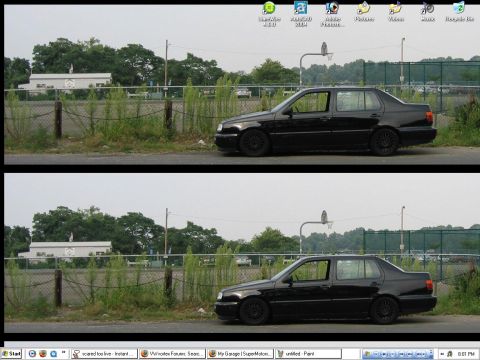Open the Music shortcut on the desktop
This screenshot has width=480, height=360.
[428, 12]
